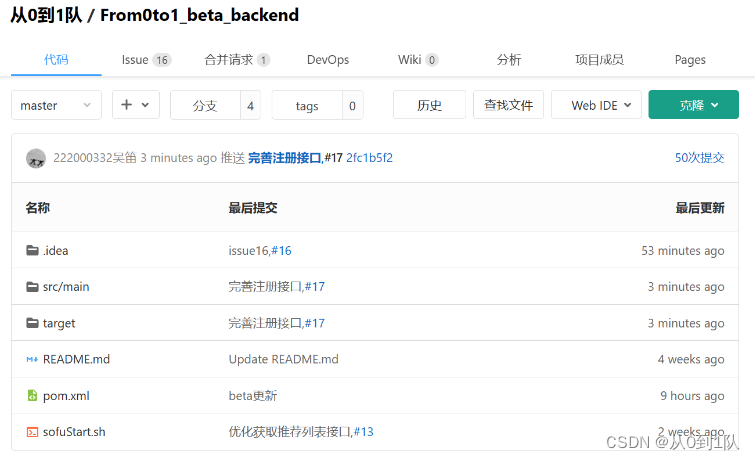Screen dimensions: 755x460
Task: Open the README.md file name
Action: [x=76, y=359]
